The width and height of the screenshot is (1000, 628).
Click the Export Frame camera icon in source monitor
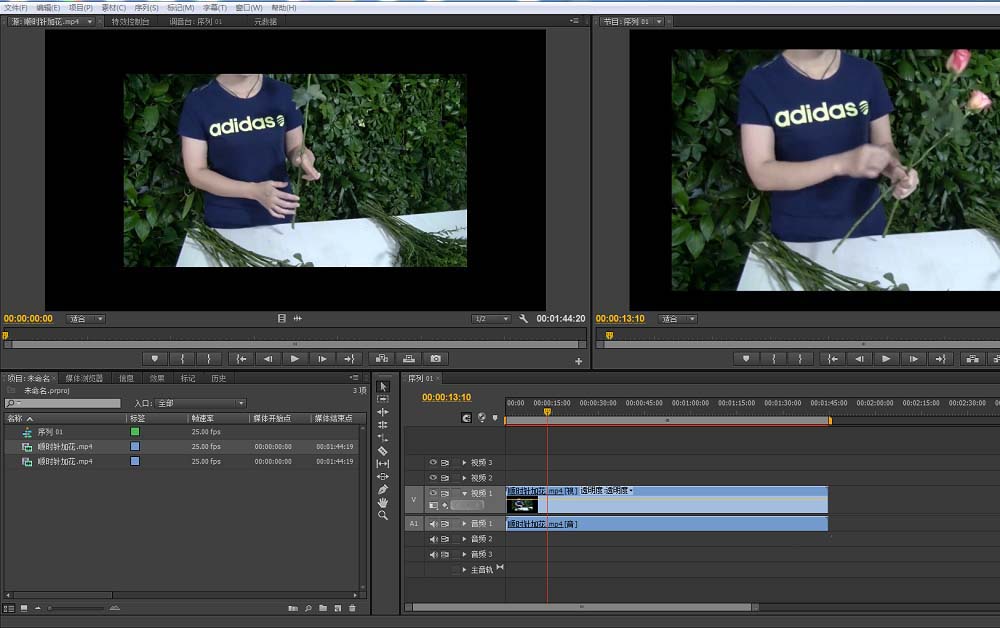[435, 358]
